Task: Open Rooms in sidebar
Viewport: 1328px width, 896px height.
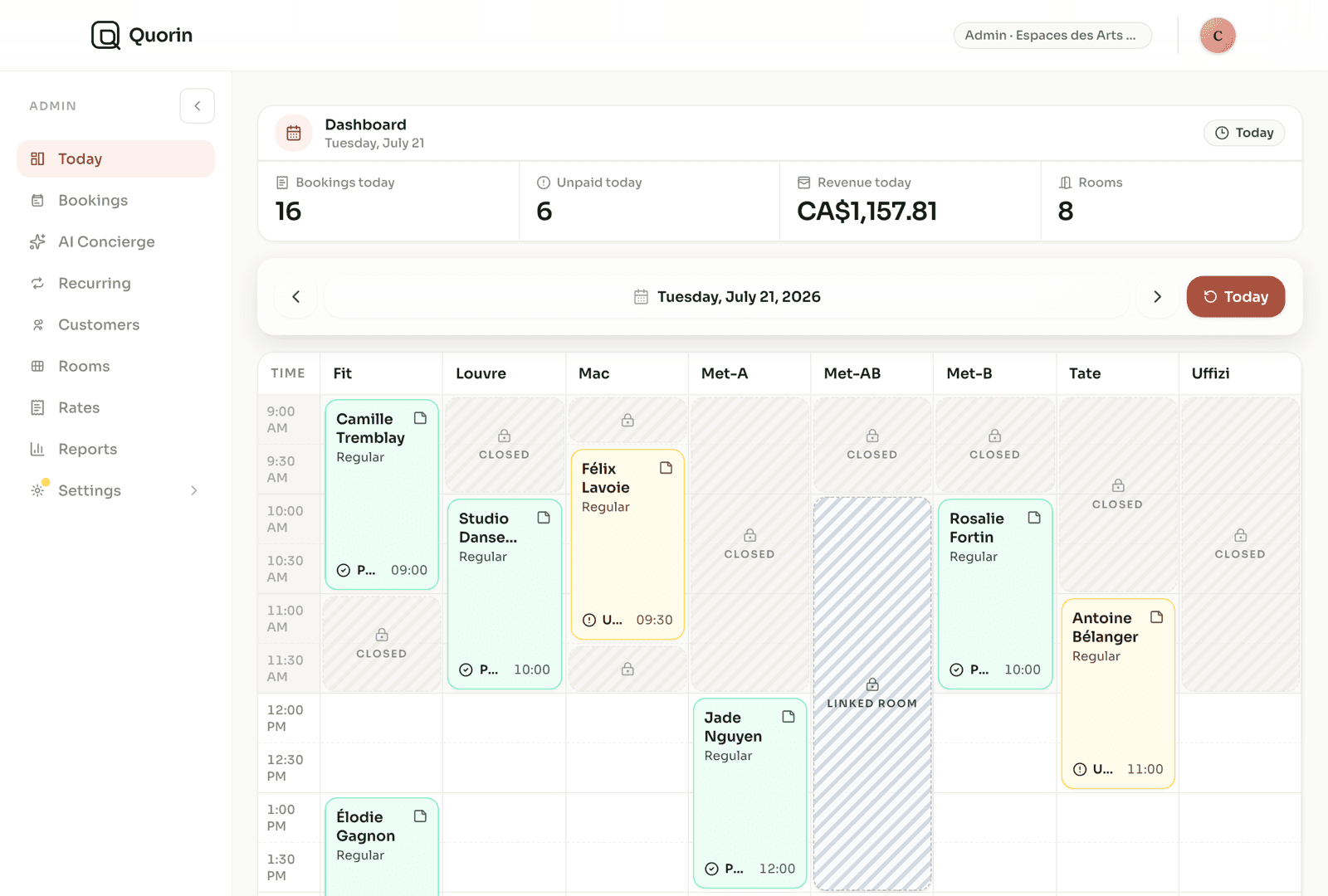Action: pos(115,366)
